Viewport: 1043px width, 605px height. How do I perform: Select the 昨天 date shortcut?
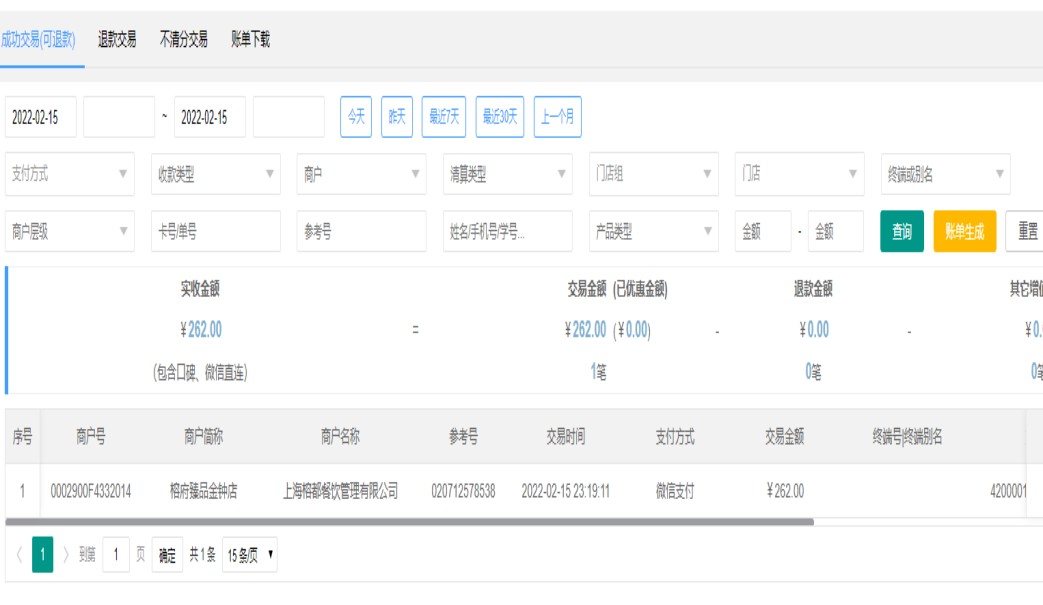point(397,117)
